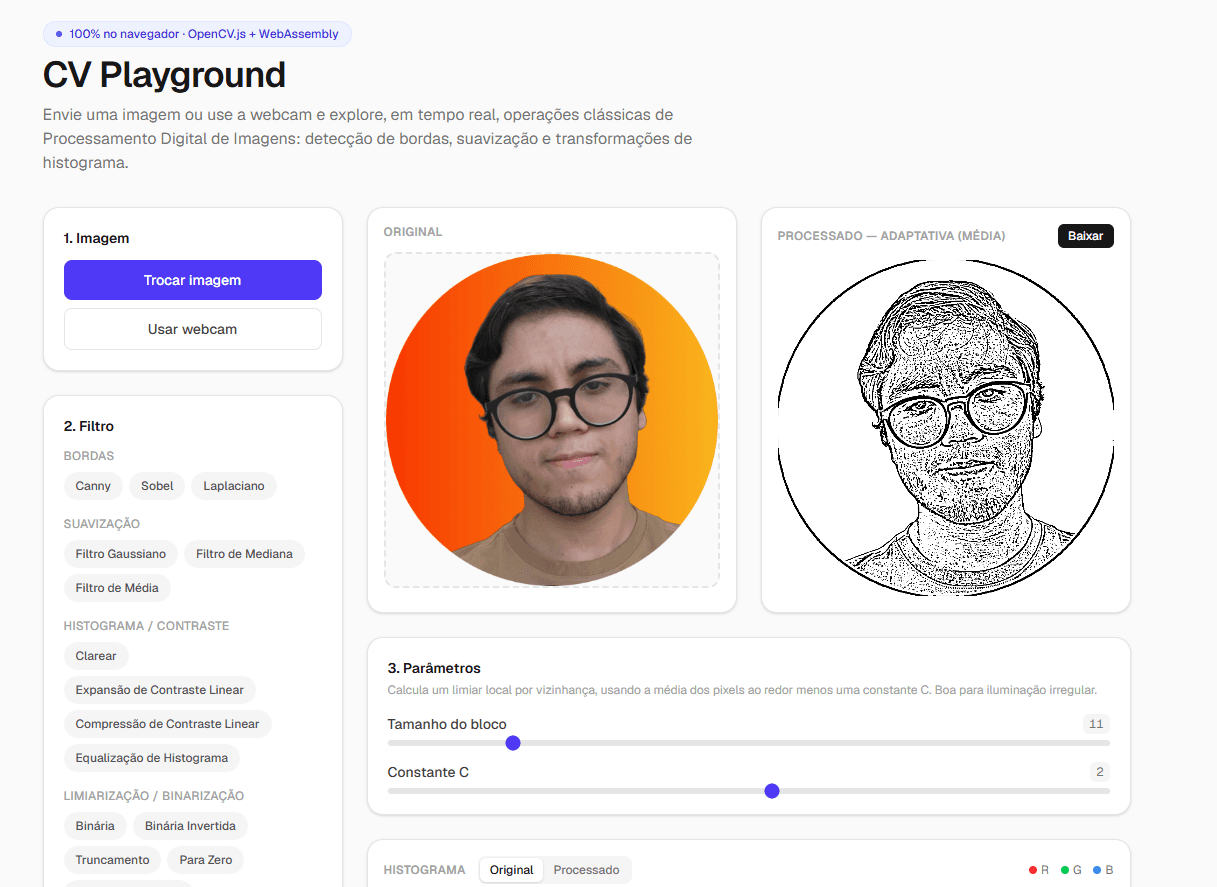Click the blue B legend dot
This screenshot has height=887, width=1217.
[x=1097, y=870]
